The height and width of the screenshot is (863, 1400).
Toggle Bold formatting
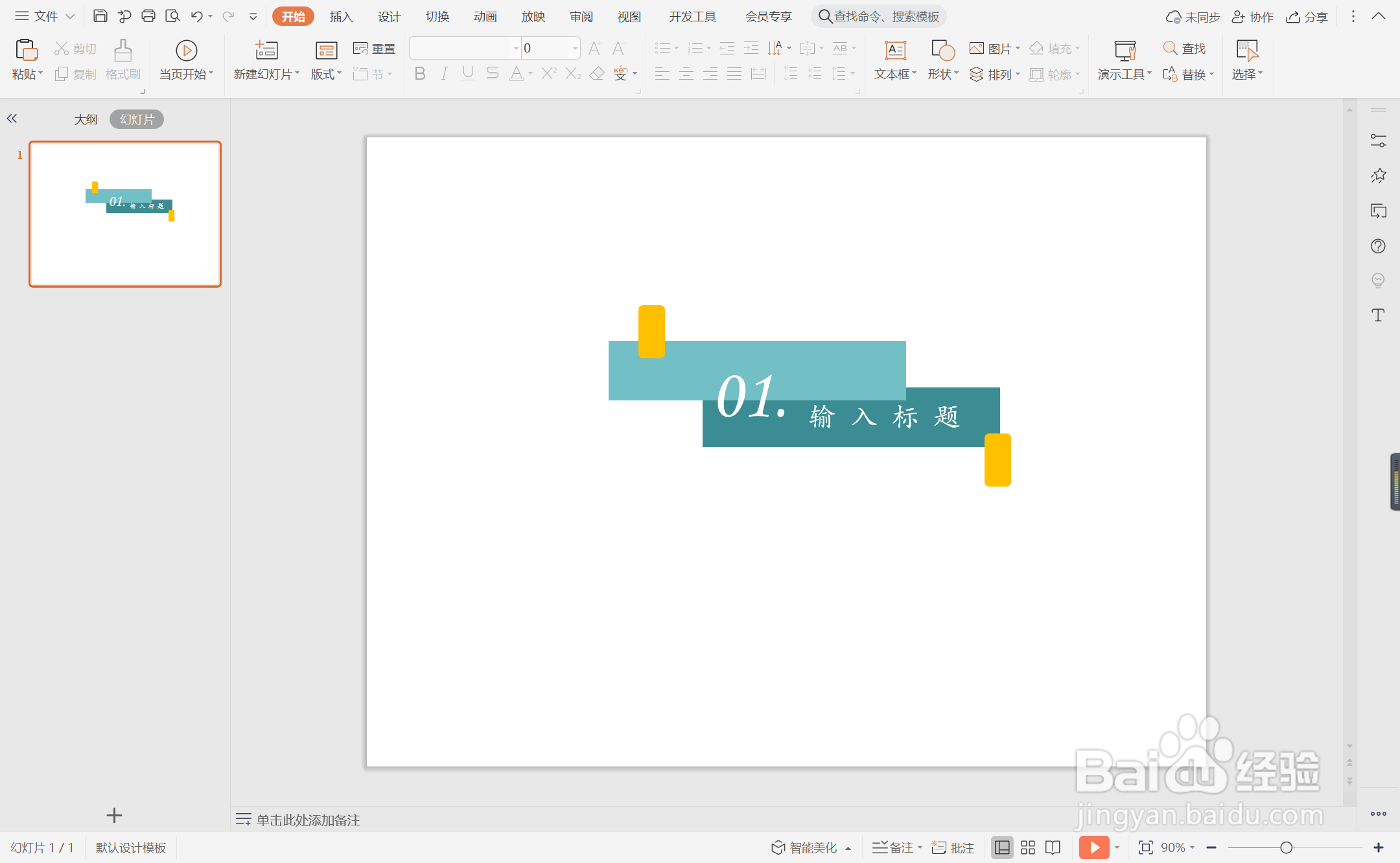pyautogui.click(x=420, y=74)
